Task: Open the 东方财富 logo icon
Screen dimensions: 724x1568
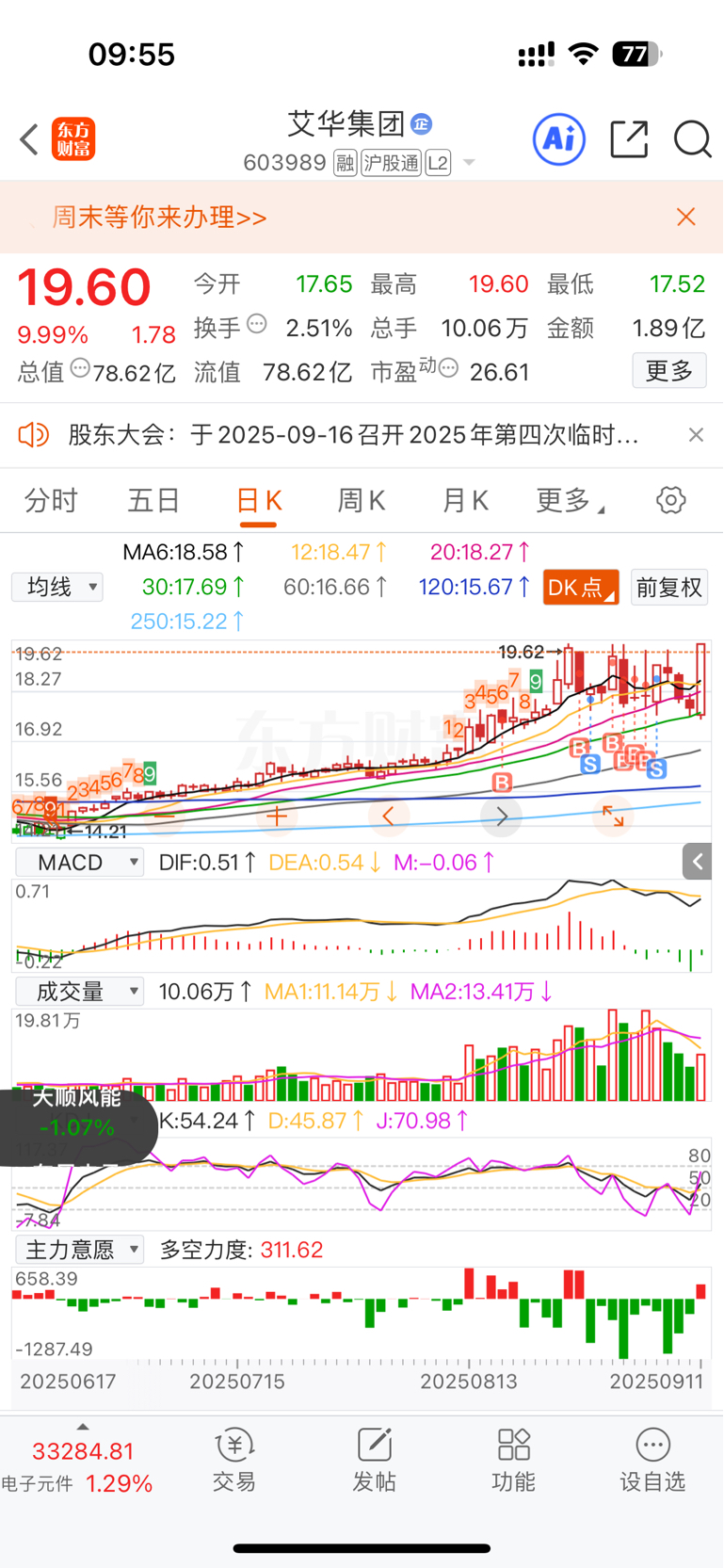Action: [x=73, y=139]
